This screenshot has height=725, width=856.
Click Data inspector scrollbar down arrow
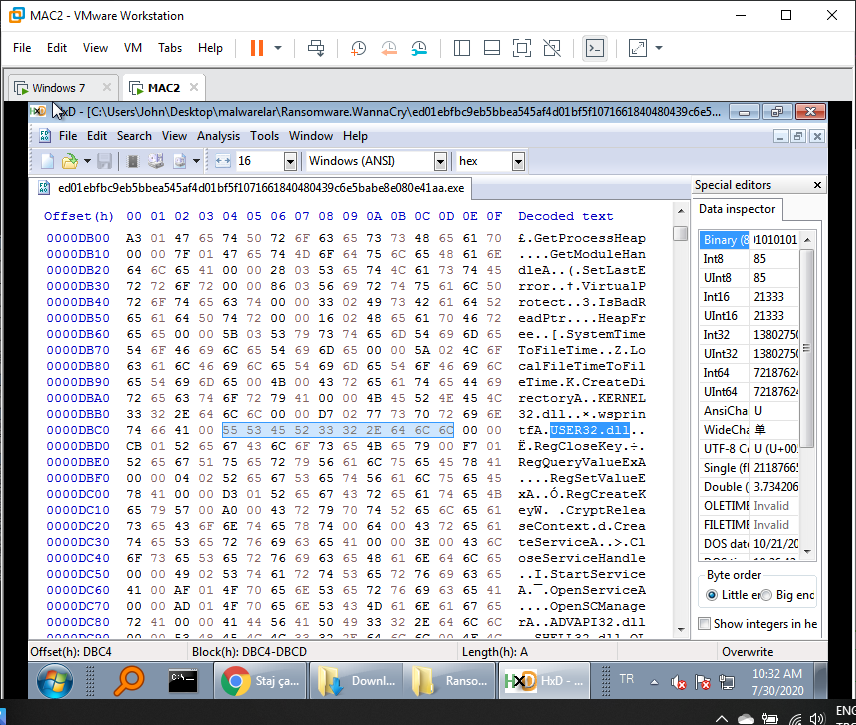click(x=807, y=552)
